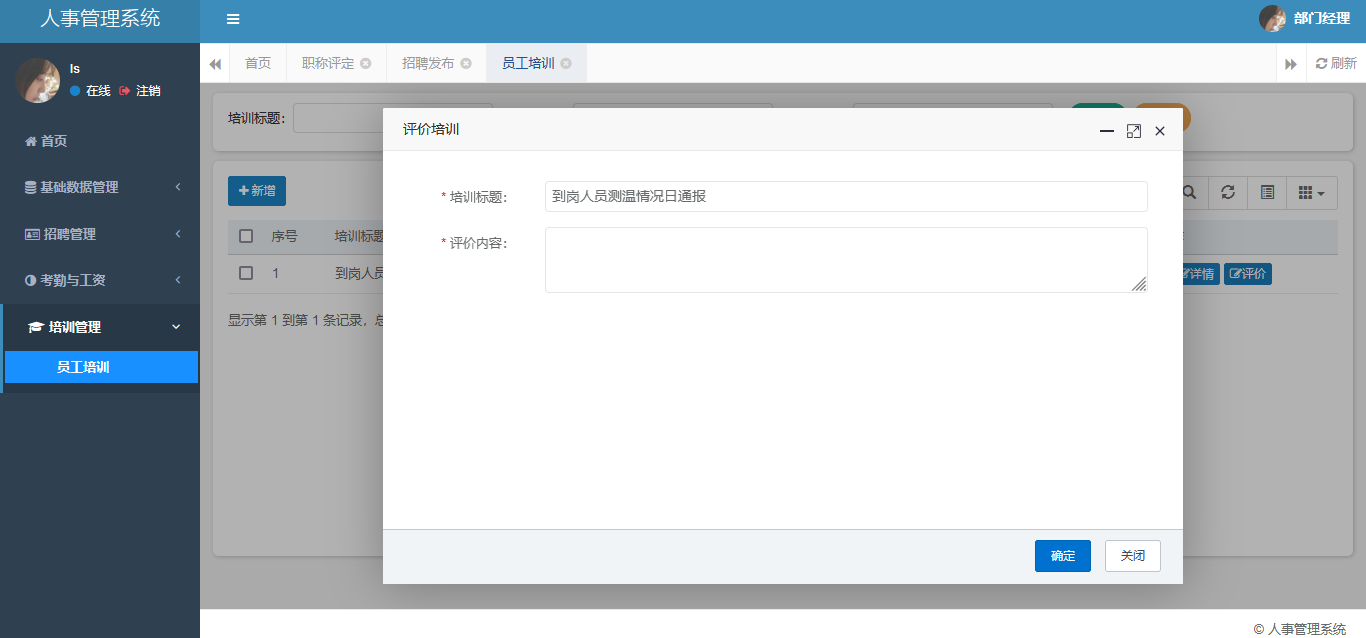Check the row 1 checkbox
This screenshot has width=1366, height=638.
point(246,273)
